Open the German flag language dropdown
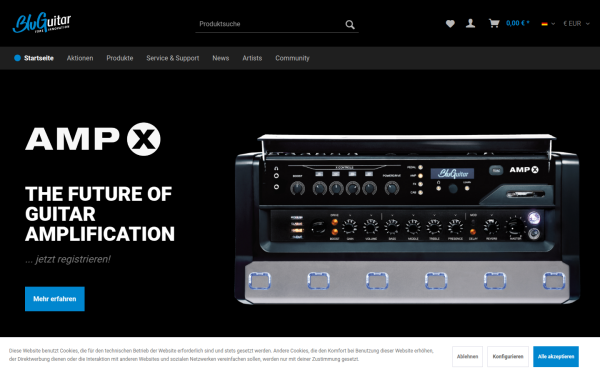 [x=548, y=24]
